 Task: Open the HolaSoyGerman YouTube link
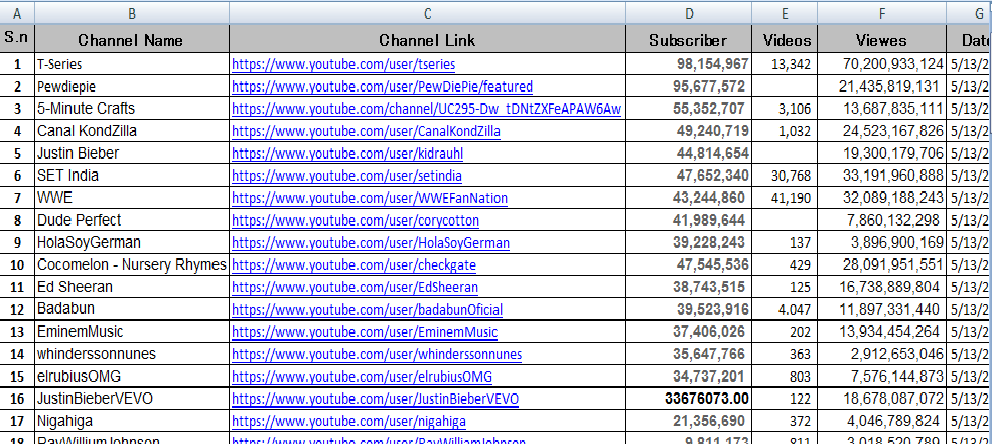371,243
